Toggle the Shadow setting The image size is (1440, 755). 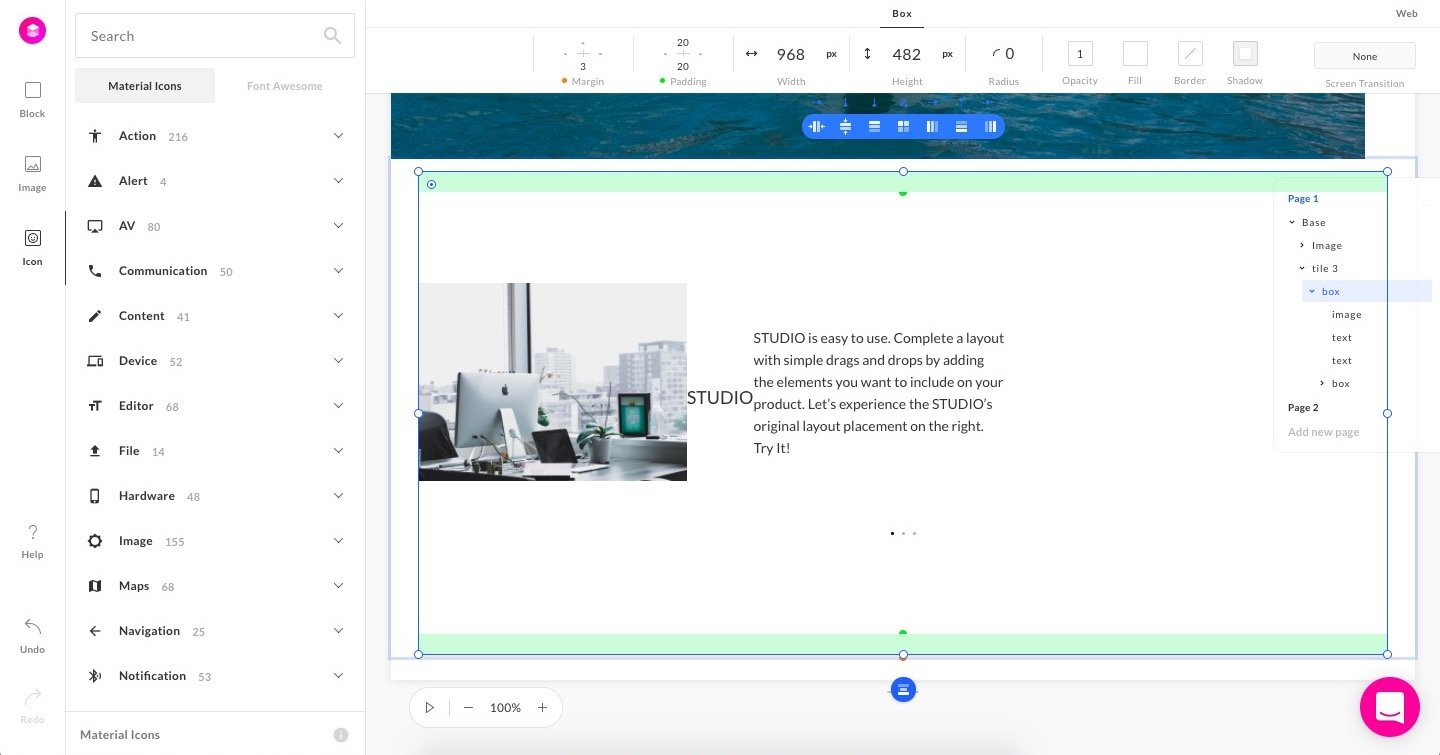1245,54
